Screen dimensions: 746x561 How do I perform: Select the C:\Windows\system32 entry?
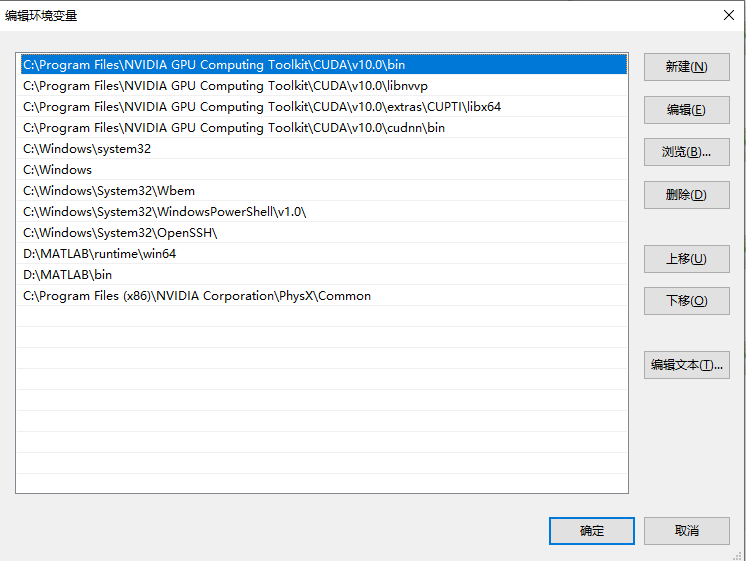[324, 148]
